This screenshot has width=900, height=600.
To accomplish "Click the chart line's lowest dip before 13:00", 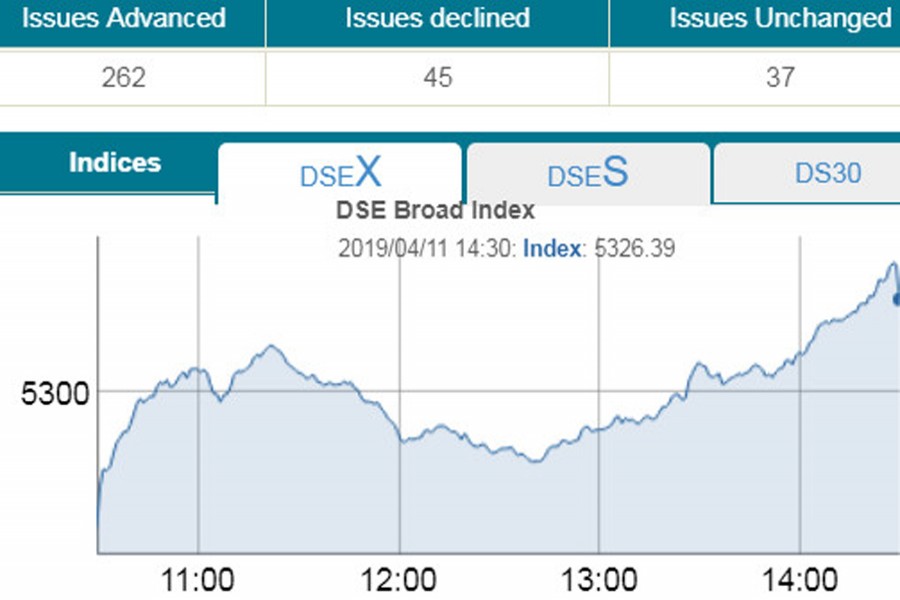I will tap(536, 461).
